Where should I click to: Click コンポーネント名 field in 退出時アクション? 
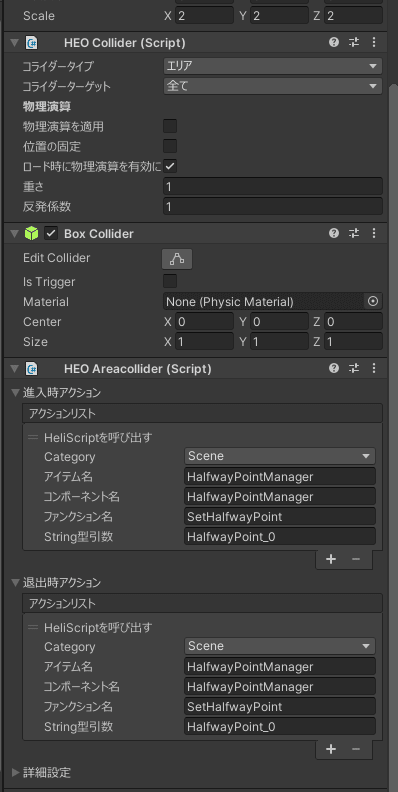(x=280, y=686)
